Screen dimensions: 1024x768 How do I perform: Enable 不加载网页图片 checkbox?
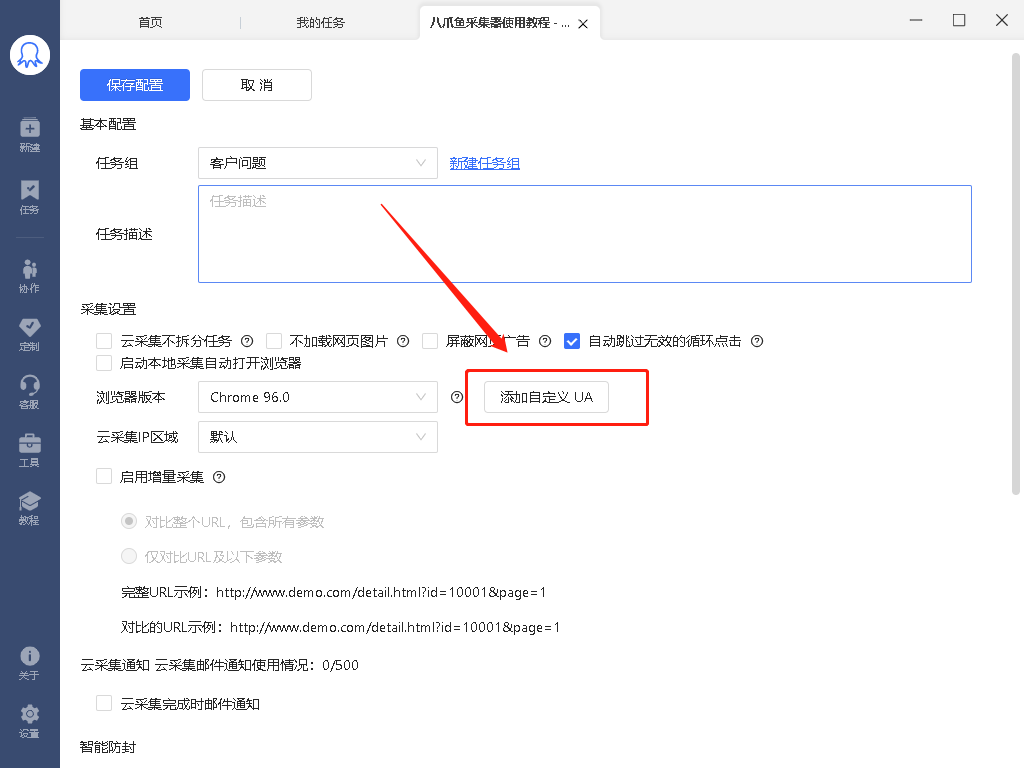click(274, 341)
